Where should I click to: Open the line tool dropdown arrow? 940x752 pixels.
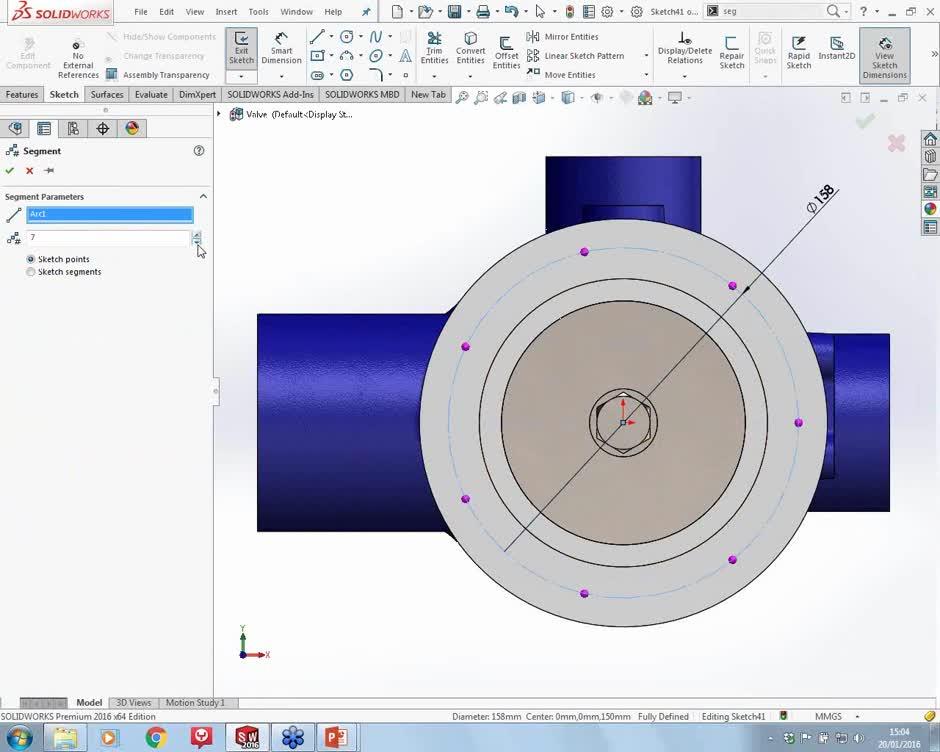330,36
